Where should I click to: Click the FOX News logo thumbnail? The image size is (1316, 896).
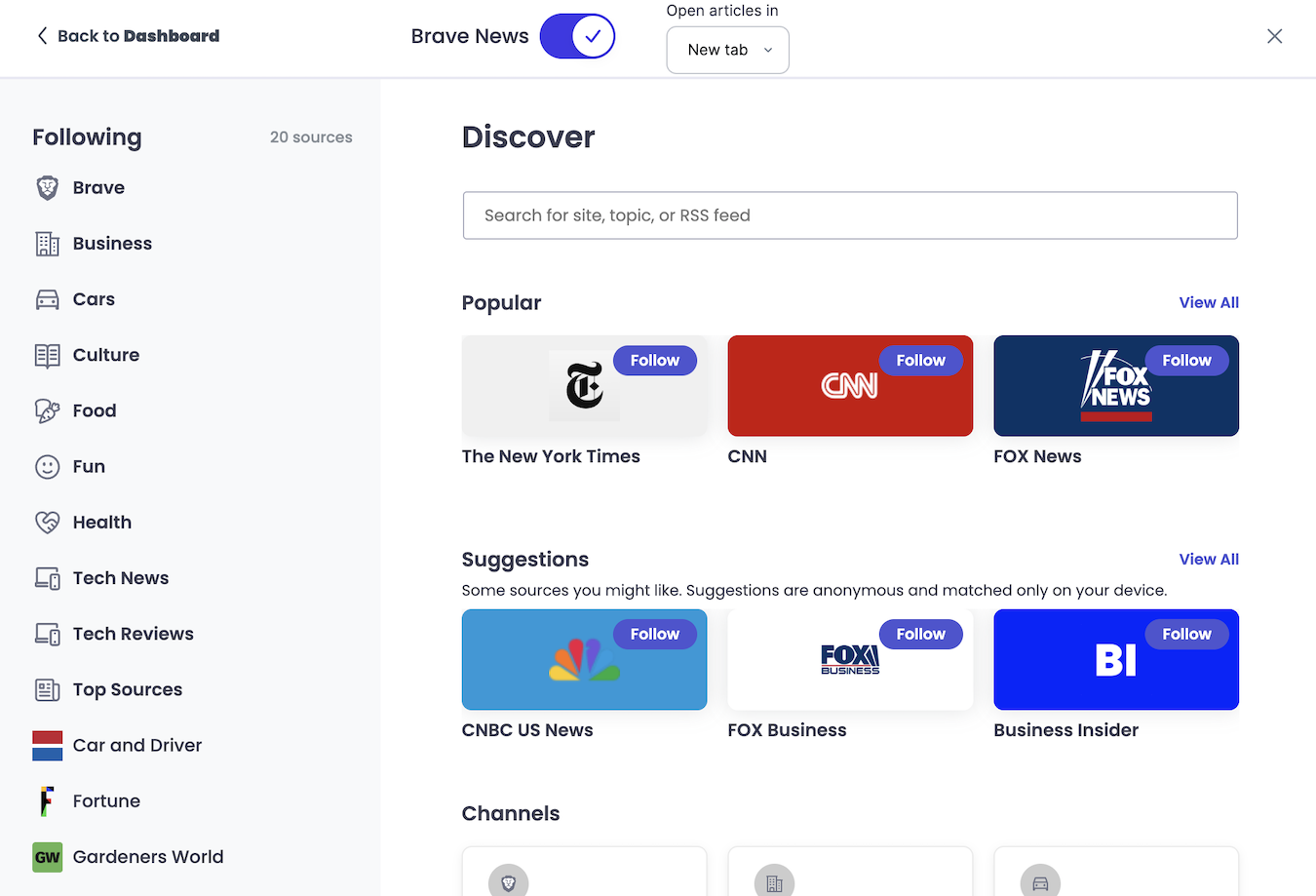point(1116,386)
